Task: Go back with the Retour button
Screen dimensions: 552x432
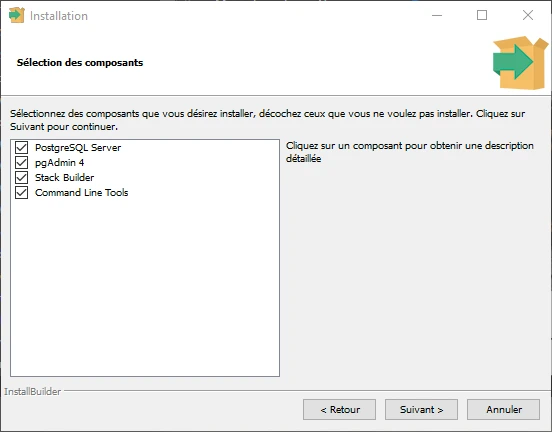Action: [x=339, y=409]
